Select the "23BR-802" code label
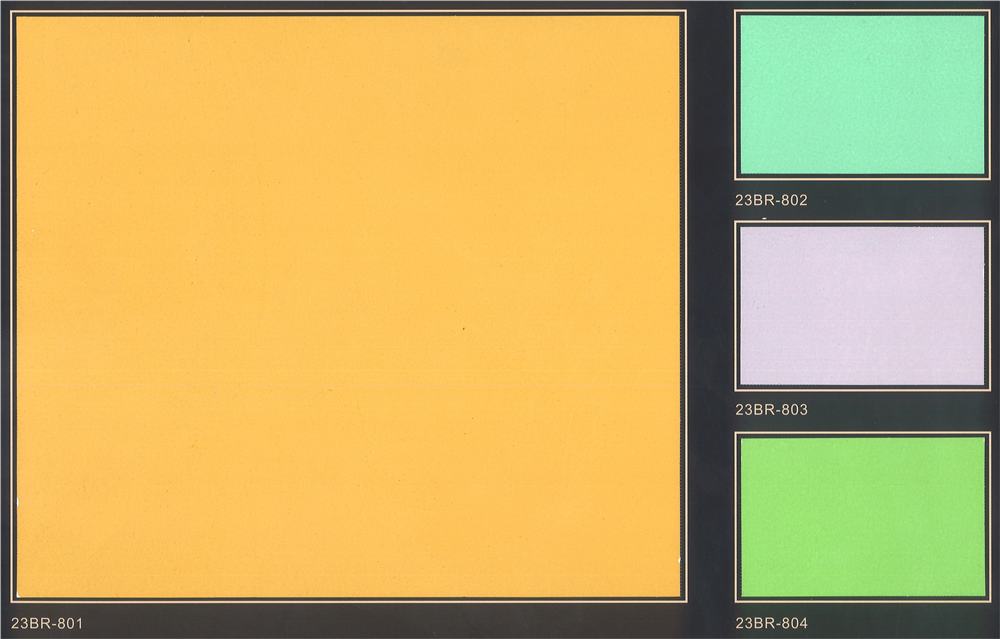 click(771, 200)
